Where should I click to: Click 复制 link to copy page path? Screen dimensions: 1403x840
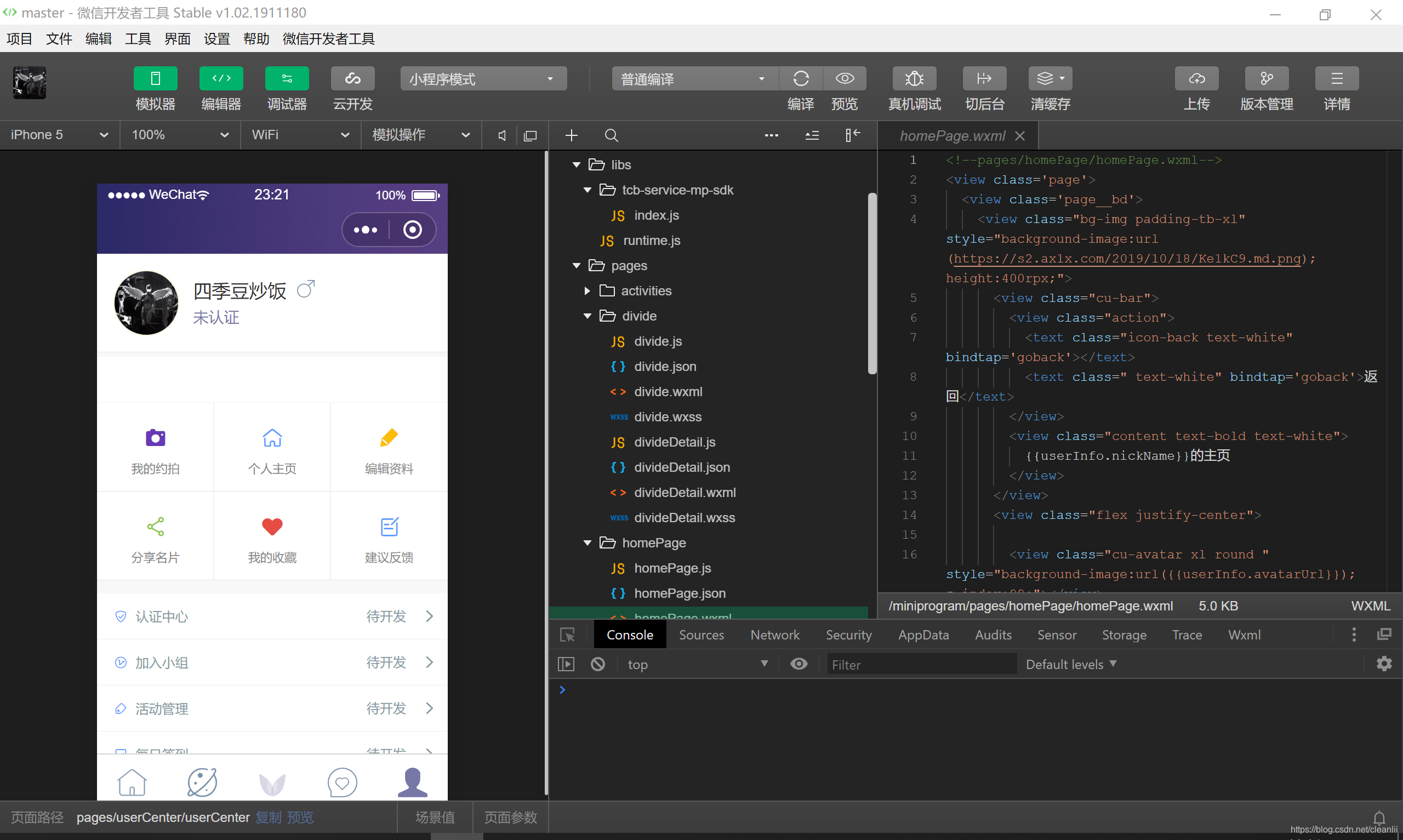tap(268, 818)
